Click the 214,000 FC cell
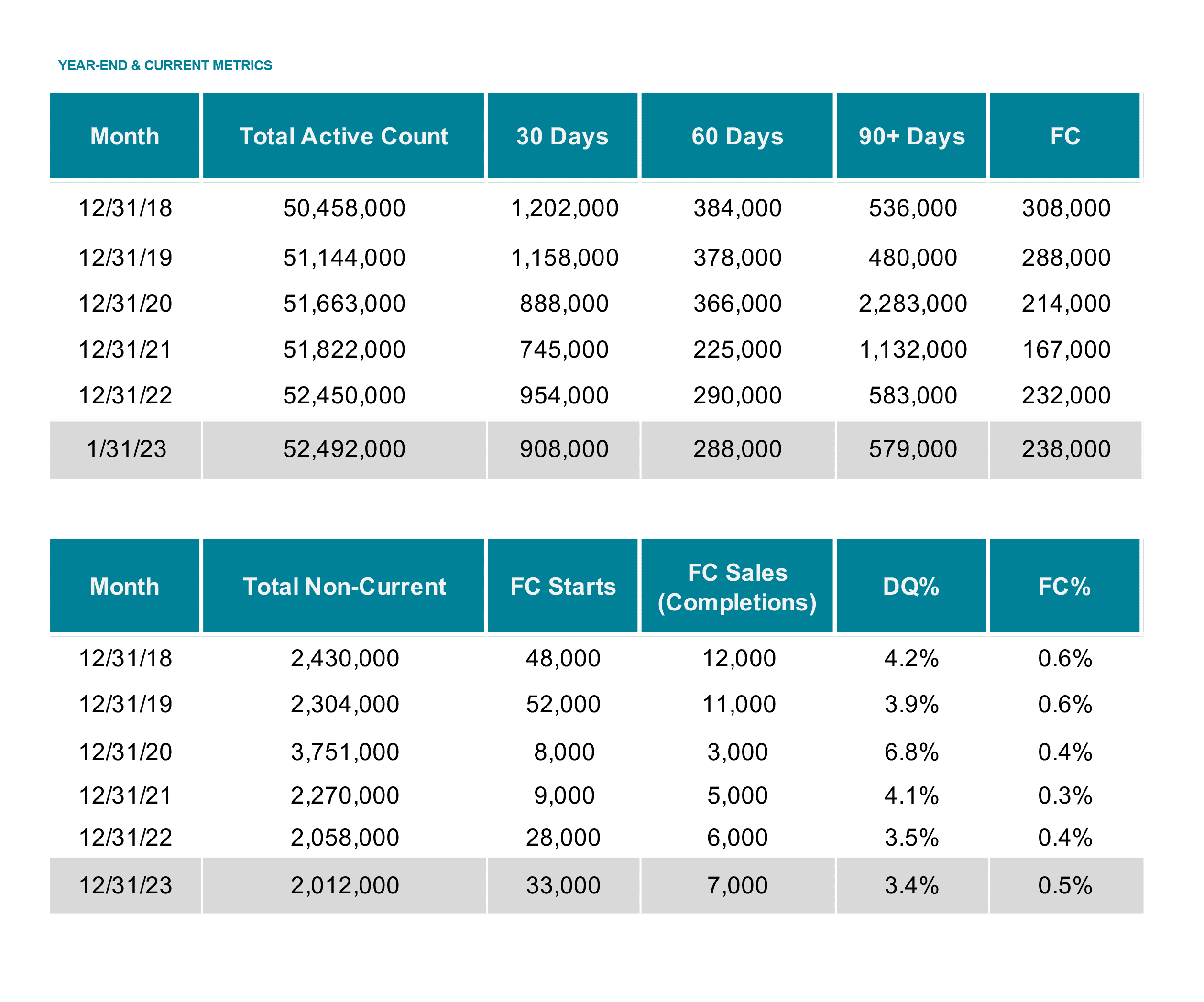This screenshot has height=1002, width=1204. (x=1066, y=304)
